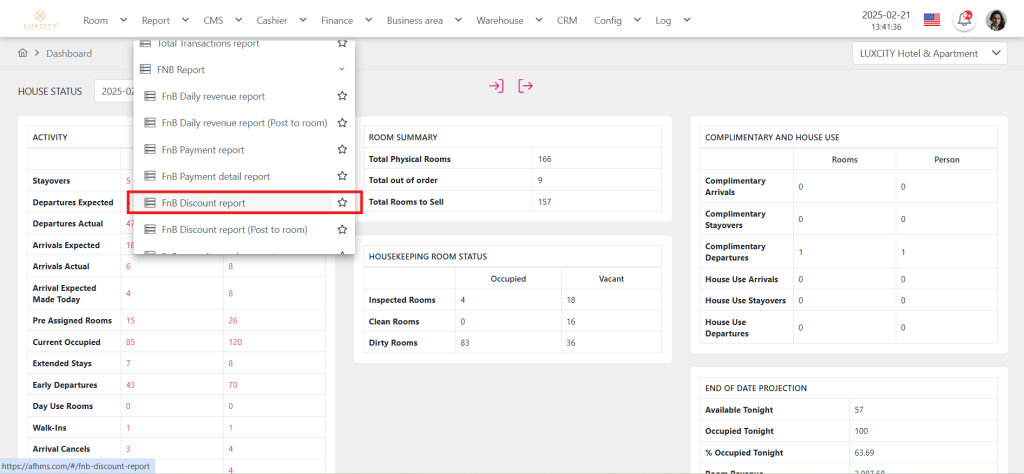Image resolution: width=1024 pixels, height=474 pixels.
Task: Expand the Cashier menu
Action: click(280, 20)
